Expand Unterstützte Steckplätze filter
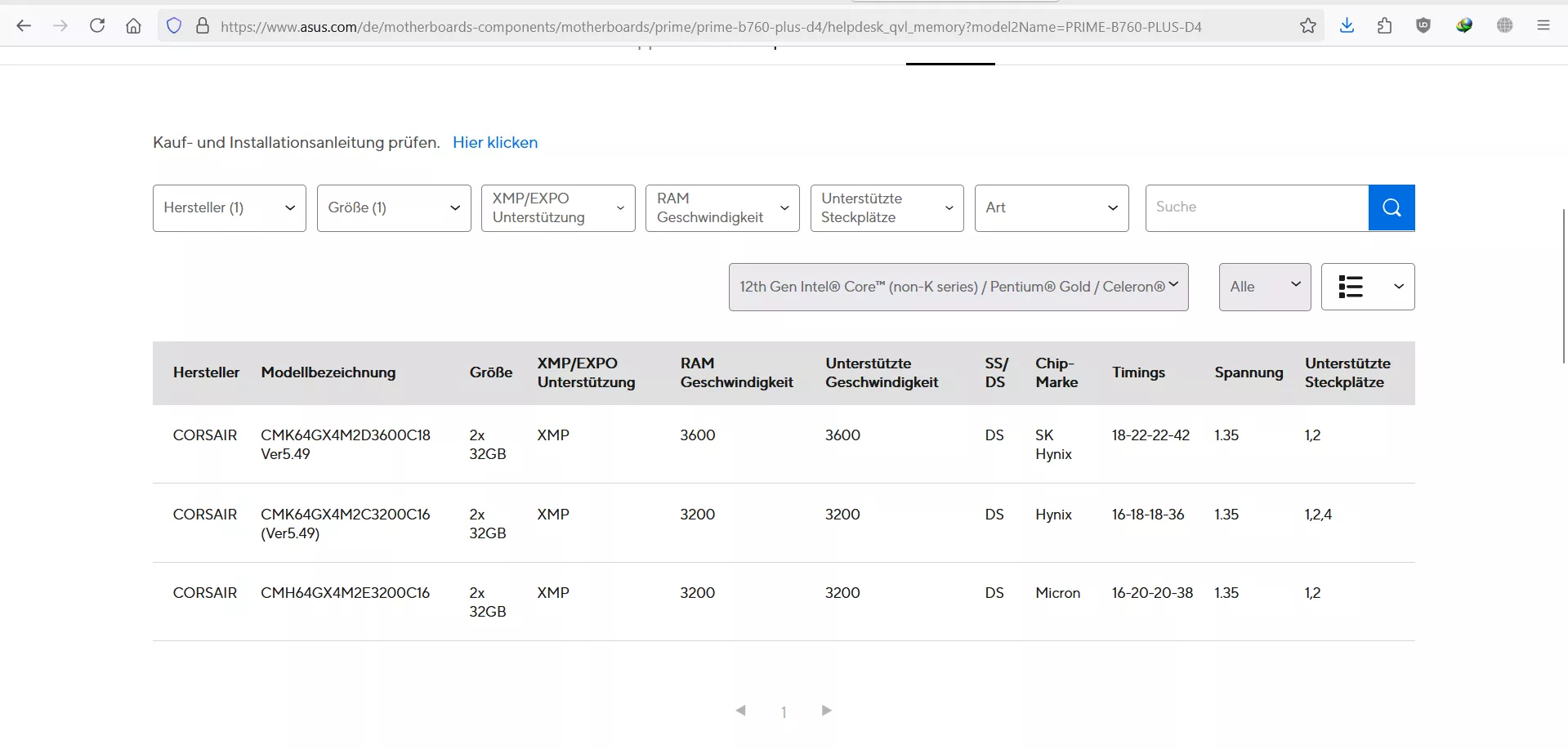 pyautogui.click(x=887, y=208)
